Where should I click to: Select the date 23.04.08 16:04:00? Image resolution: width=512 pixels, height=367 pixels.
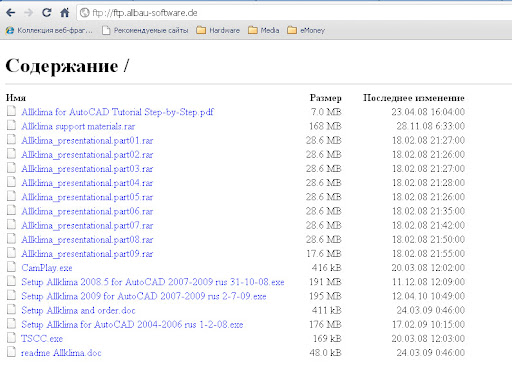[x=428, y=112]
